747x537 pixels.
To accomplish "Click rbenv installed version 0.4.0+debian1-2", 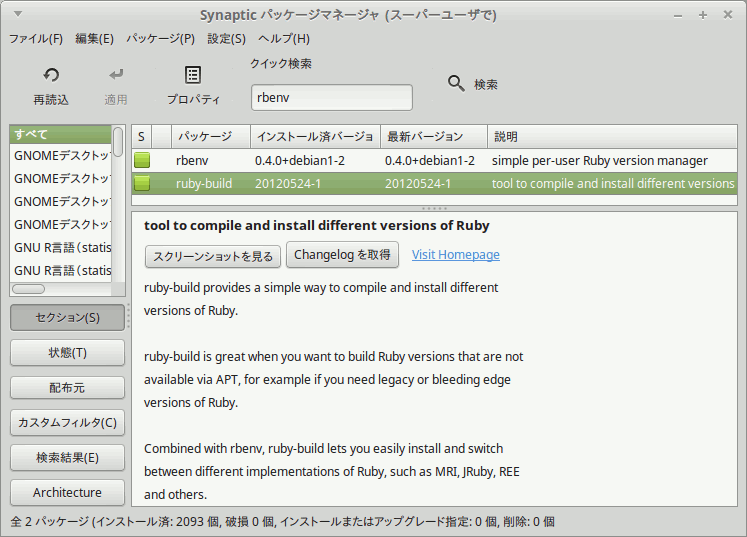I will [300, 161].
